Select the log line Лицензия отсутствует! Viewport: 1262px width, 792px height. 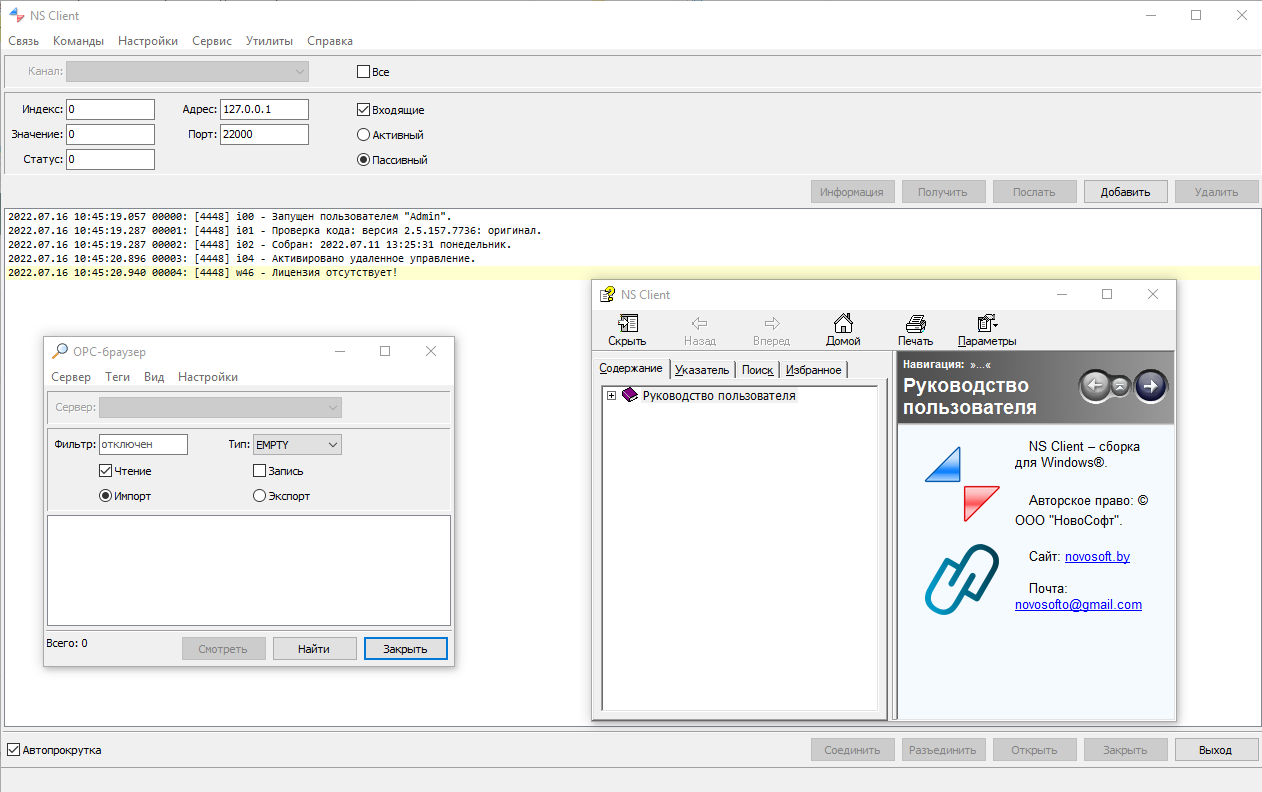(631, 273)
